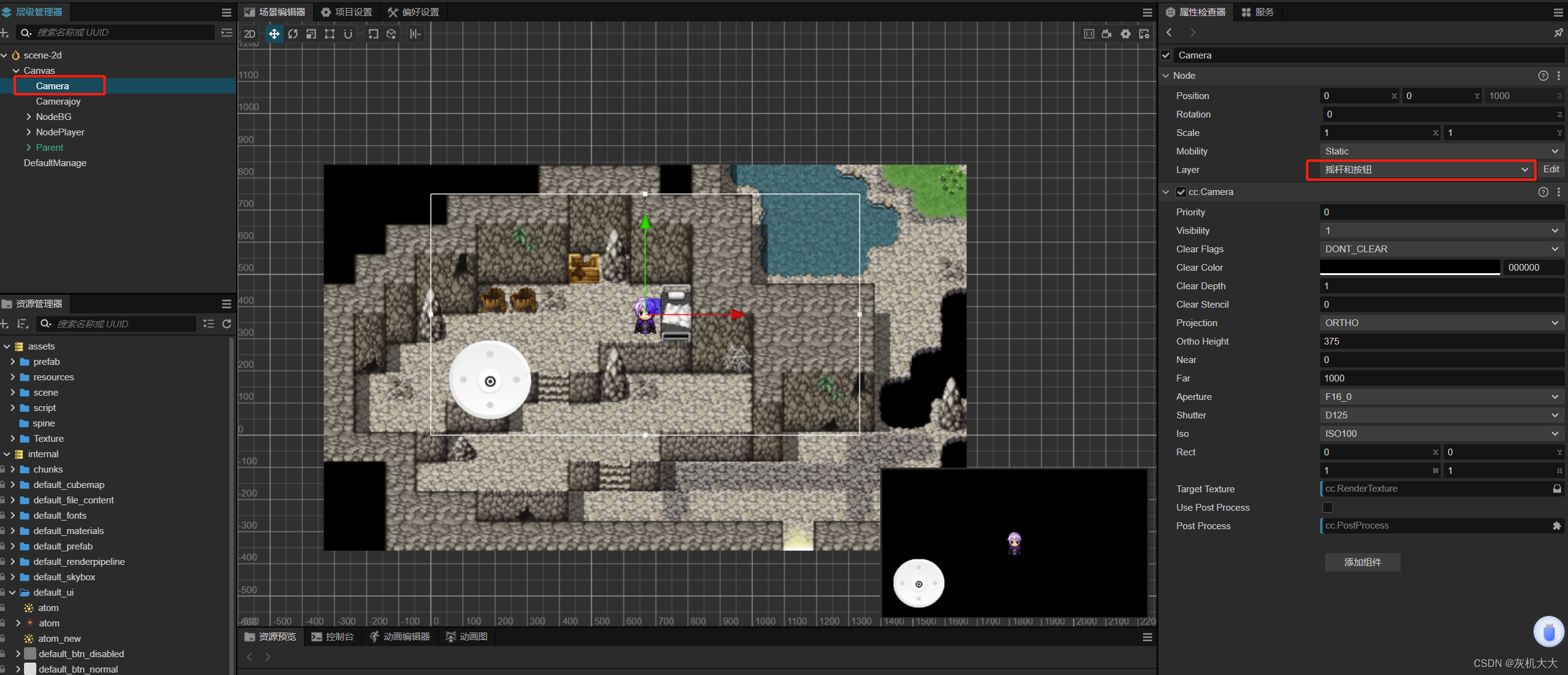Expand the NodeBG tree node
The image size is (1568, 675).
[x=28, y=116]
